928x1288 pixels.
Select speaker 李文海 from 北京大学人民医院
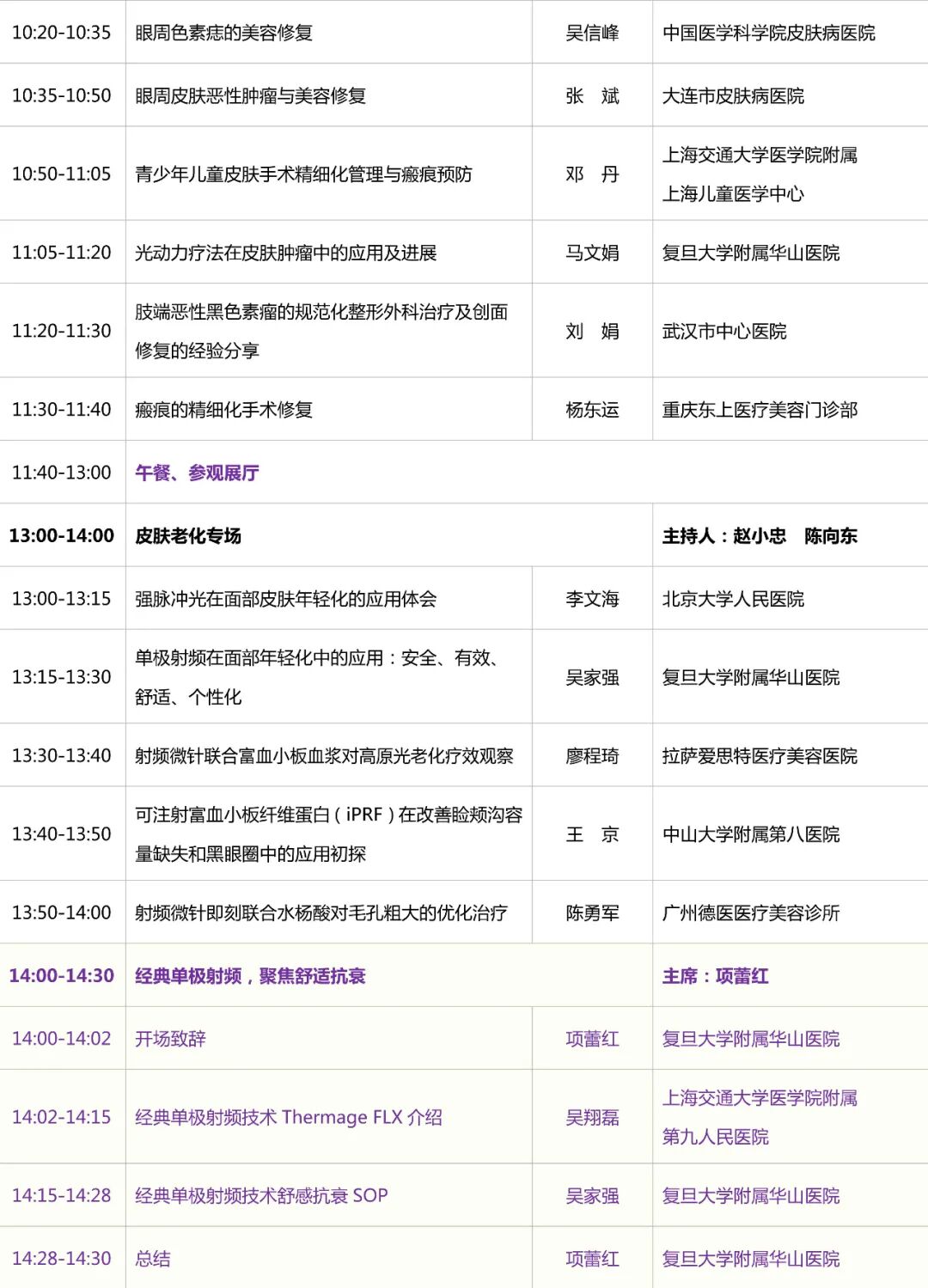click(x=594, y=598)
